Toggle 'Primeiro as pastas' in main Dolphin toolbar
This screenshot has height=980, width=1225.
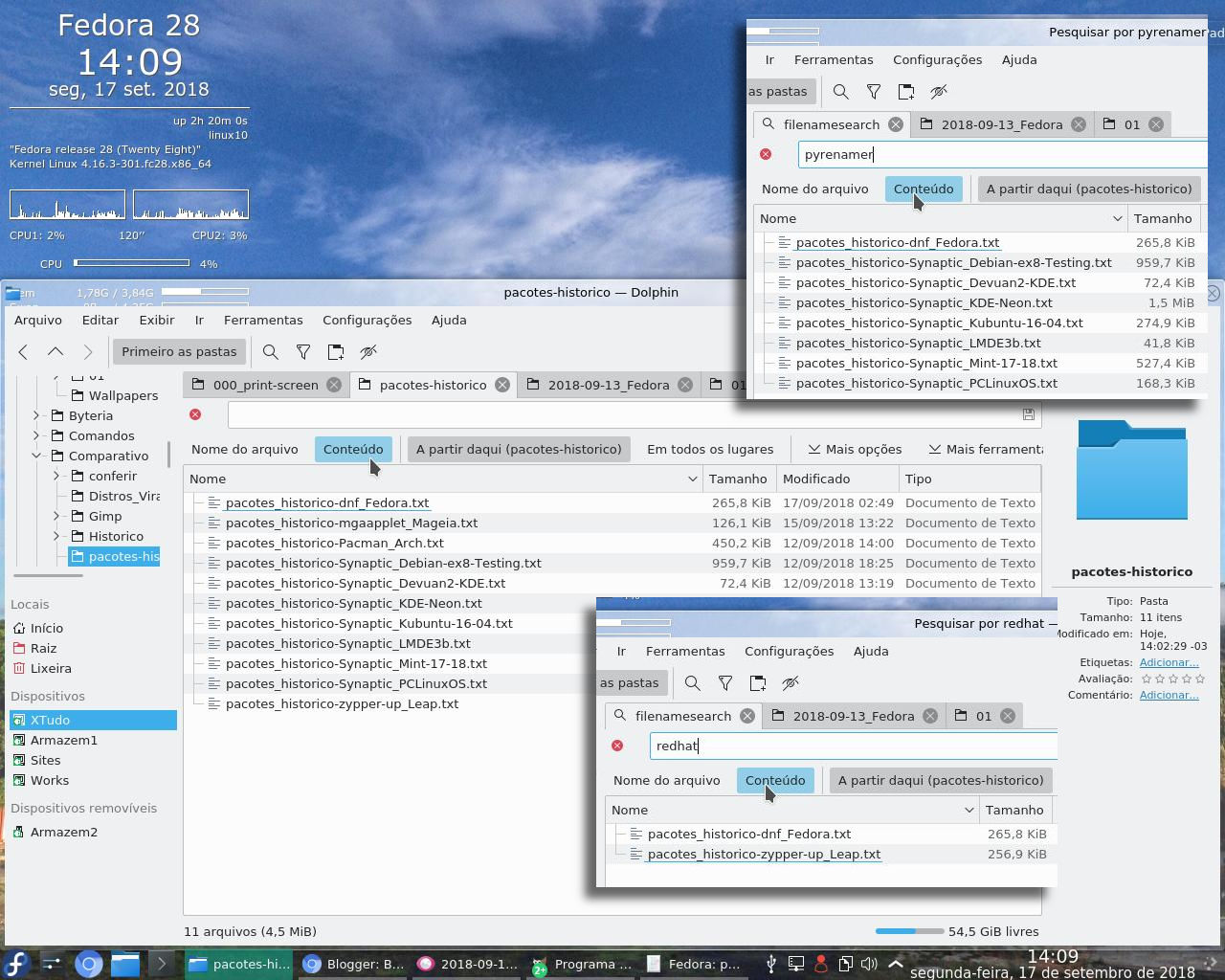(x=179, y=352)
